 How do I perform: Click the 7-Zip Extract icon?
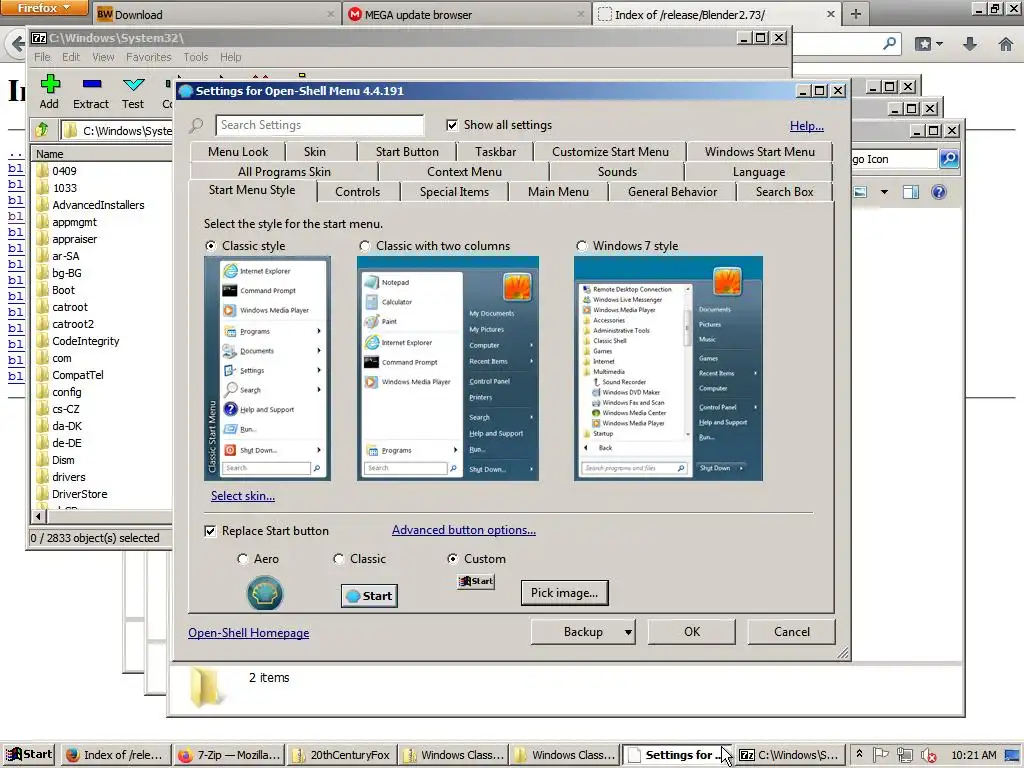(92, 84)
